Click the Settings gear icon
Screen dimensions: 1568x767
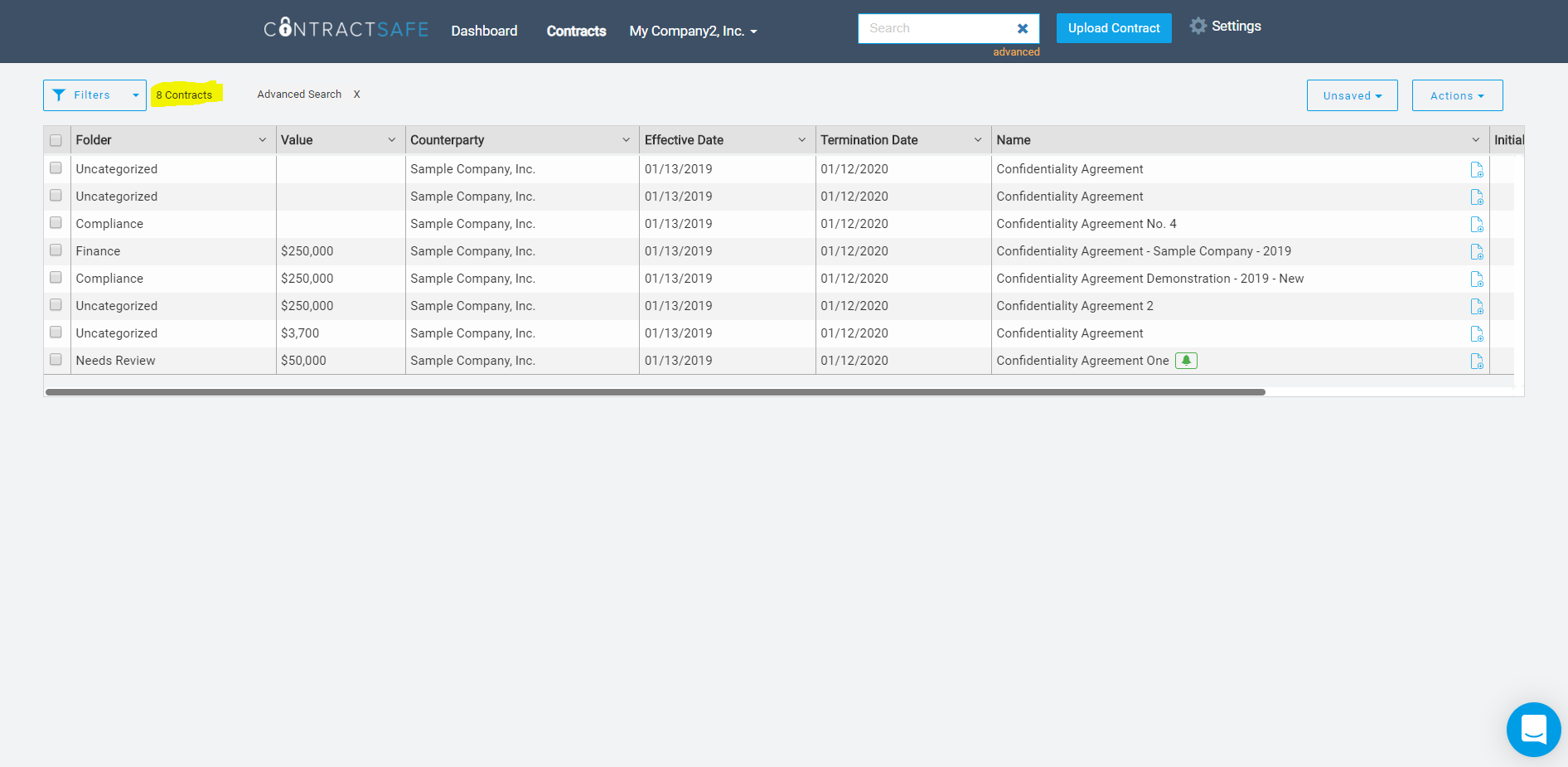1198,26
